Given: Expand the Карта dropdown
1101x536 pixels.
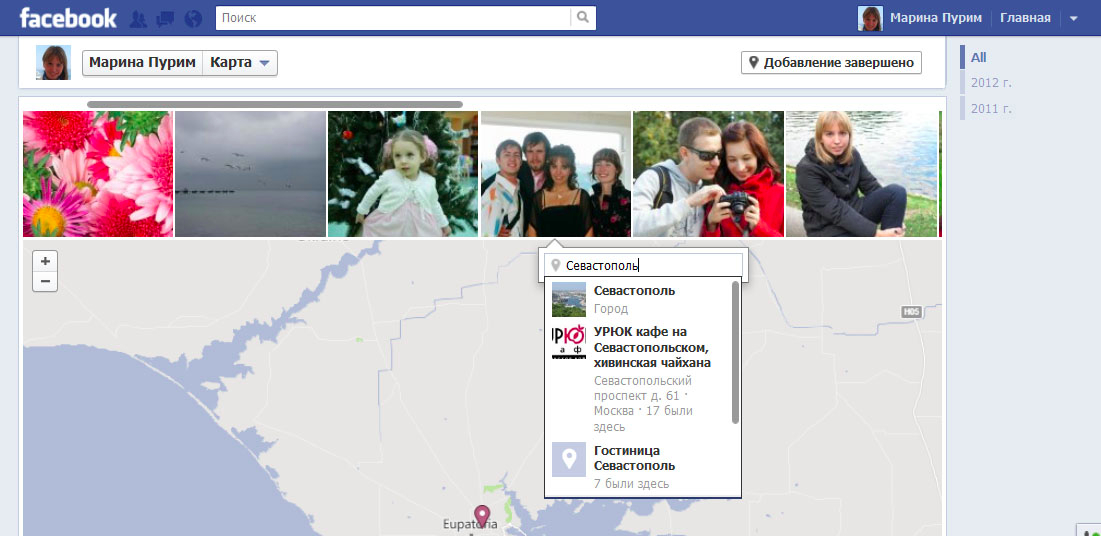Looking at the screenshot, I should click(x=239, y=63).
